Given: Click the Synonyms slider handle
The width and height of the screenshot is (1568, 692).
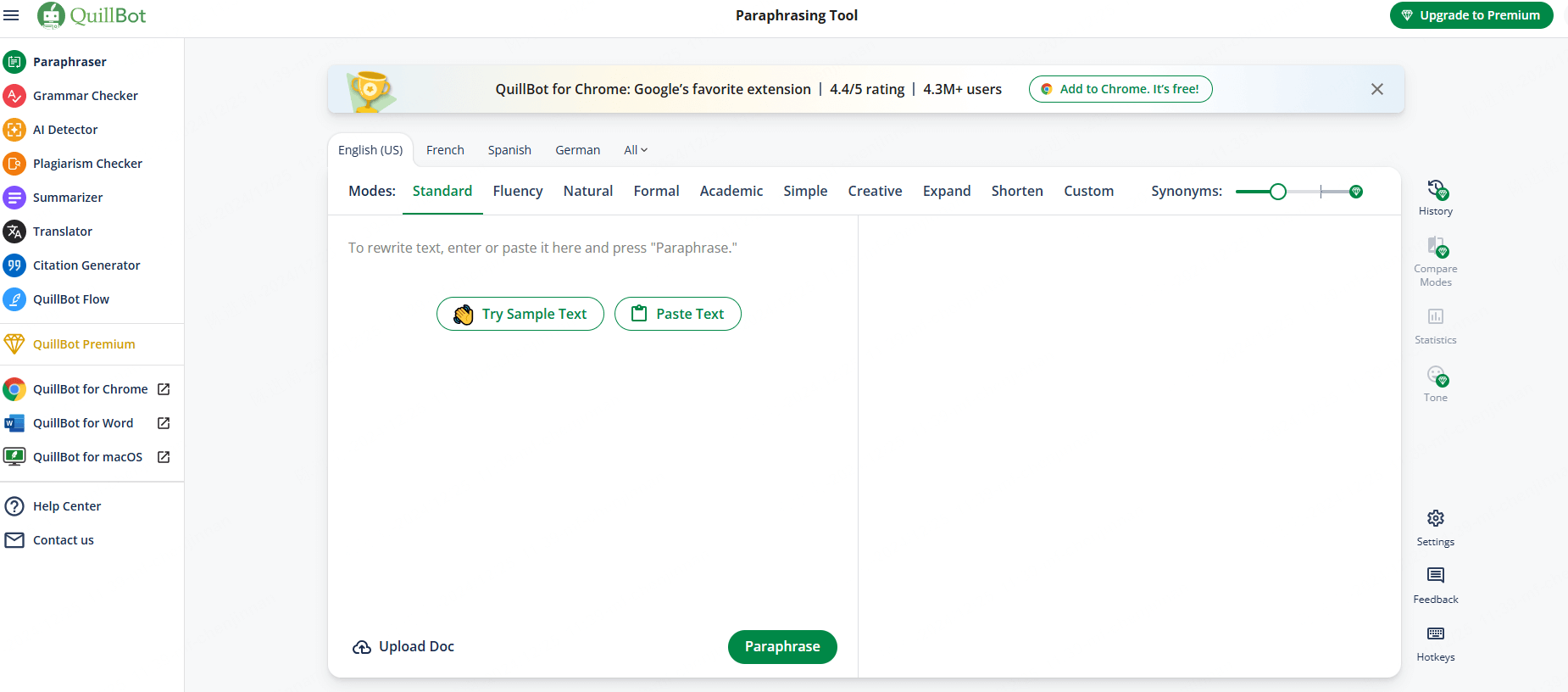Looking at the screenshot, I should 1278,192.
